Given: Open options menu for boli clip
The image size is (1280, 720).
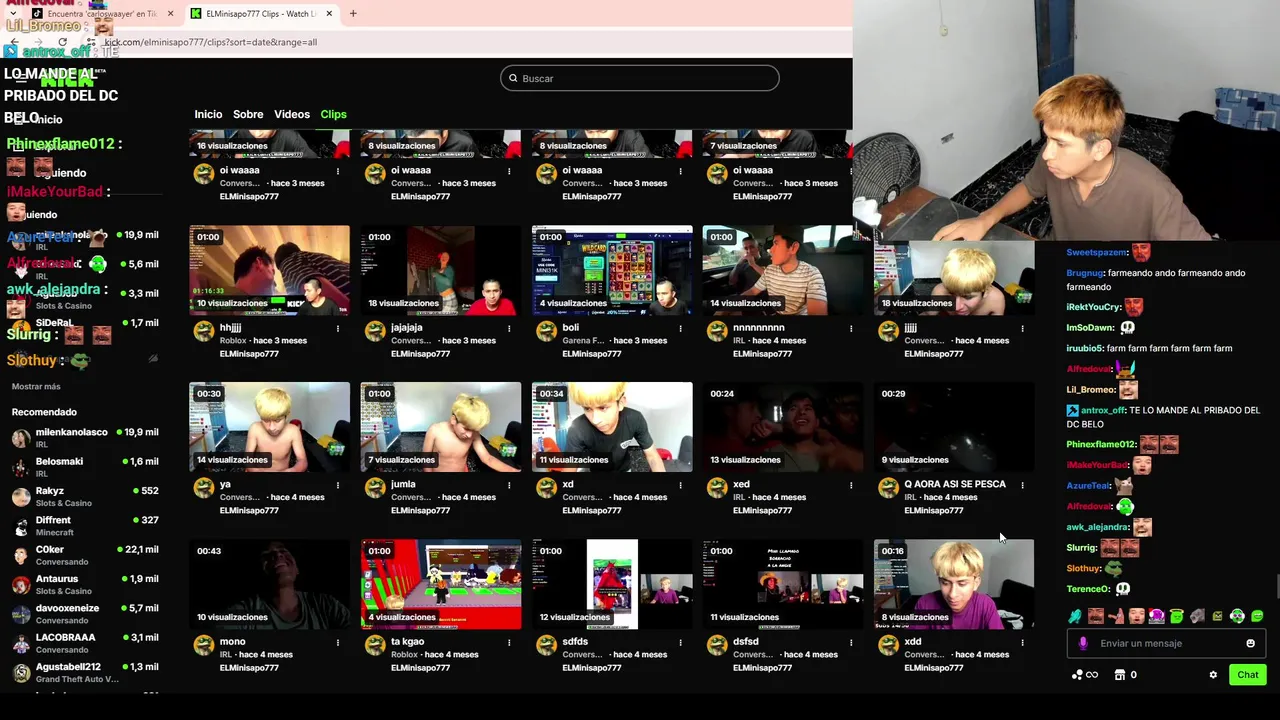Looking at the screenshot, I should (680, 328).
